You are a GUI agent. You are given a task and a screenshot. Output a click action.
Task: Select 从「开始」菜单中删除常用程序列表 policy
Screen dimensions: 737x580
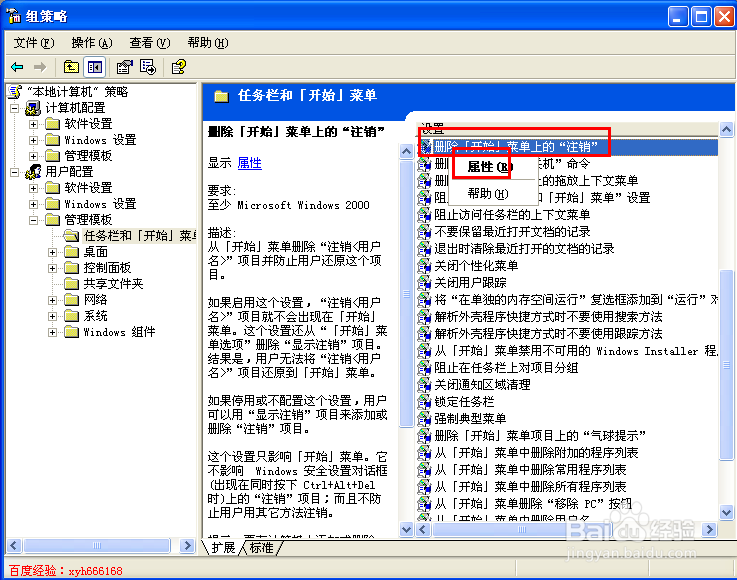point(530,470)
